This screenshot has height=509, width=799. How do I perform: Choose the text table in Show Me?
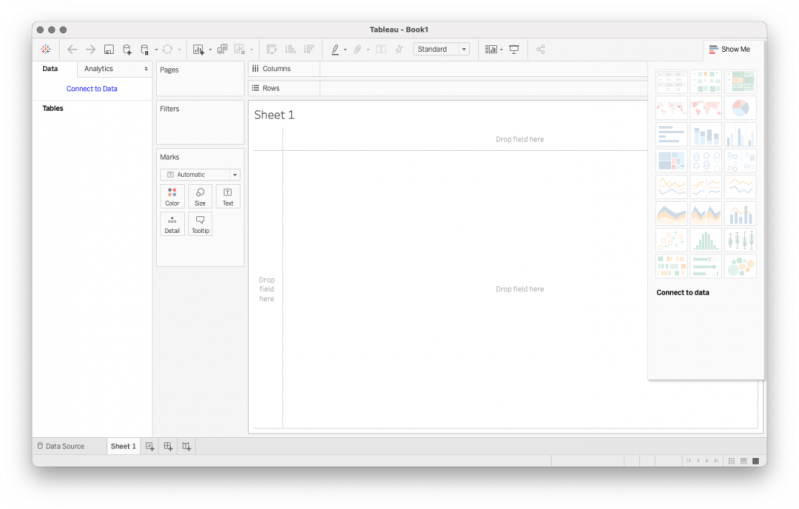(x=671, y=82)
